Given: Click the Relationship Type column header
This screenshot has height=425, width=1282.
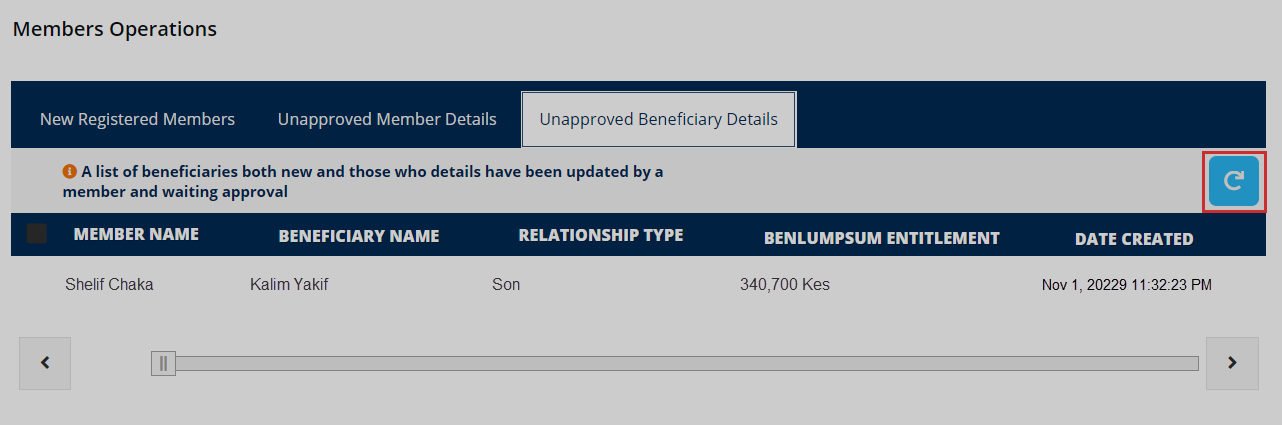Looking at the screenshot, I should pos(600,235).
